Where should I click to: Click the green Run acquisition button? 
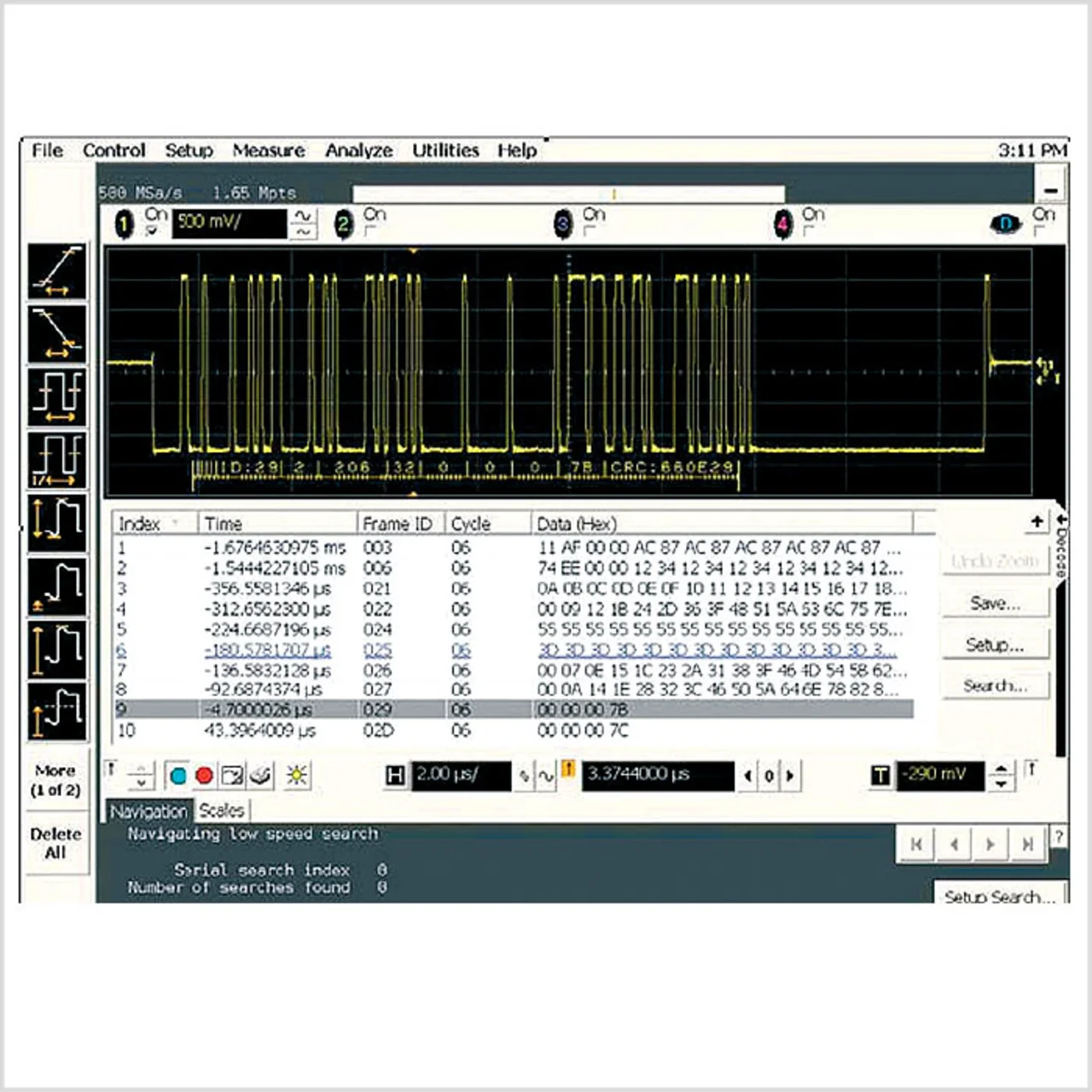point(178,775)
